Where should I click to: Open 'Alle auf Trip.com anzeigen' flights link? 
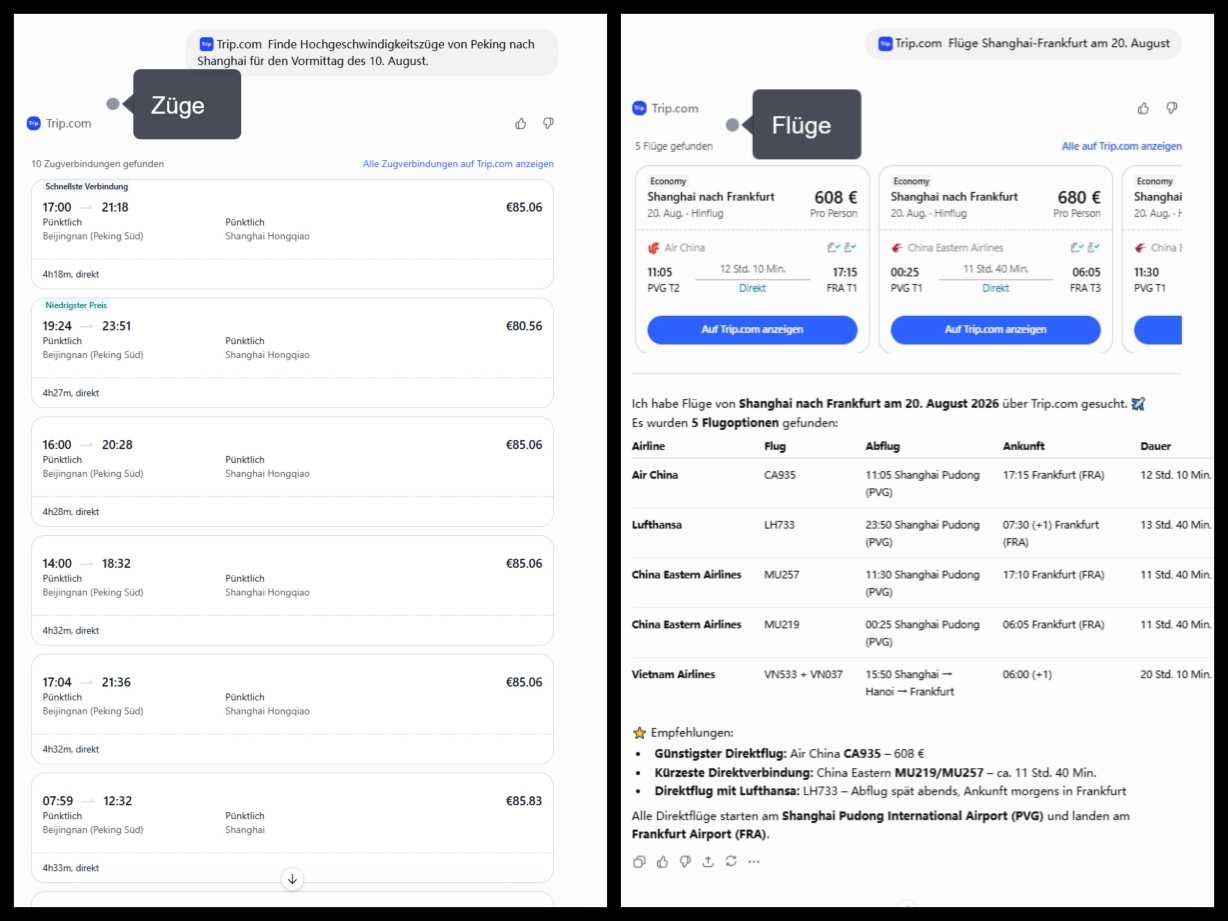tap(1121, 147)
